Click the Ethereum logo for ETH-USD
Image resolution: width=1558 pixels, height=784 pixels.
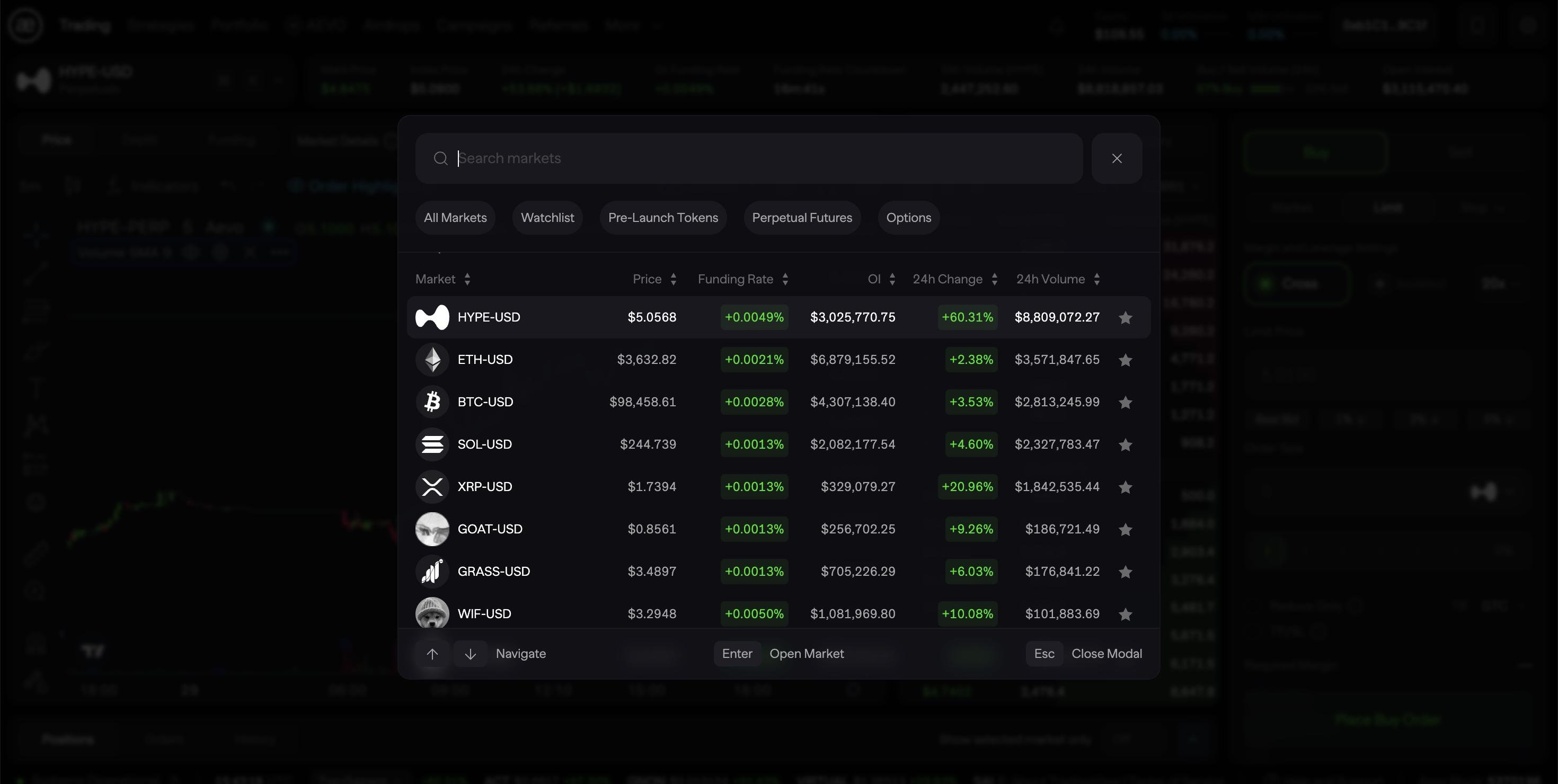[x=432, y=360]
